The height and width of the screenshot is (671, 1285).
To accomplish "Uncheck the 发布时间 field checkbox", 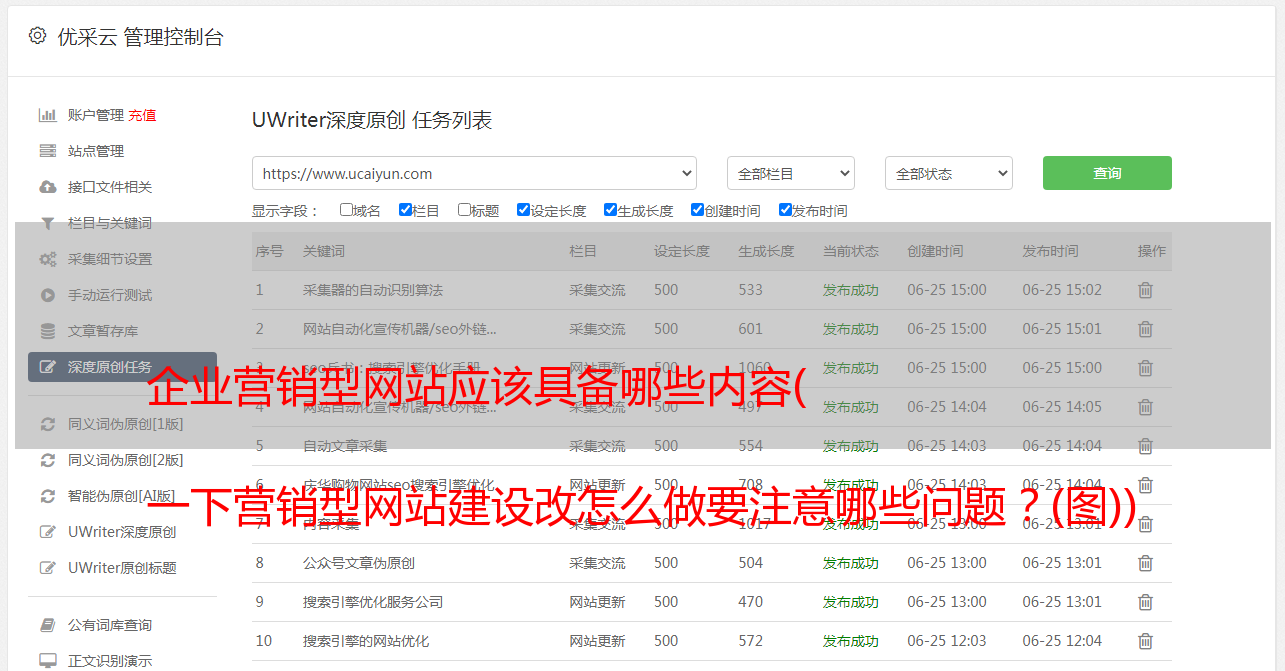I will (x=785, y=210).
